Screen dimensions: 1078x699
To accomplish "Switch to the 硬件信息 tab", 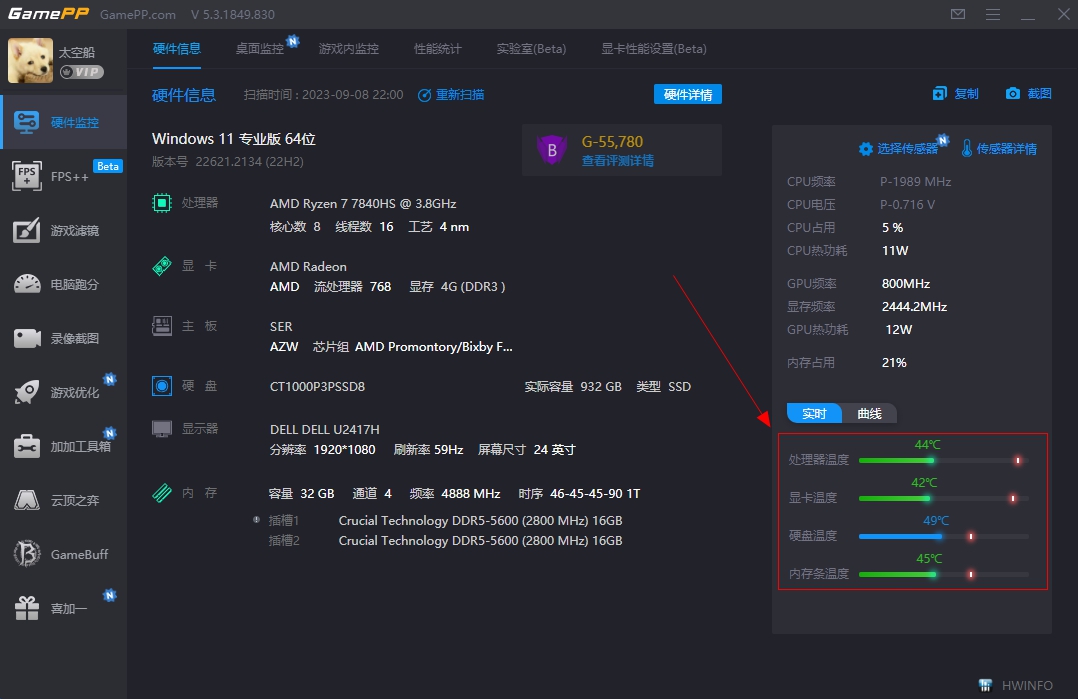I will (x=177, y=49).
